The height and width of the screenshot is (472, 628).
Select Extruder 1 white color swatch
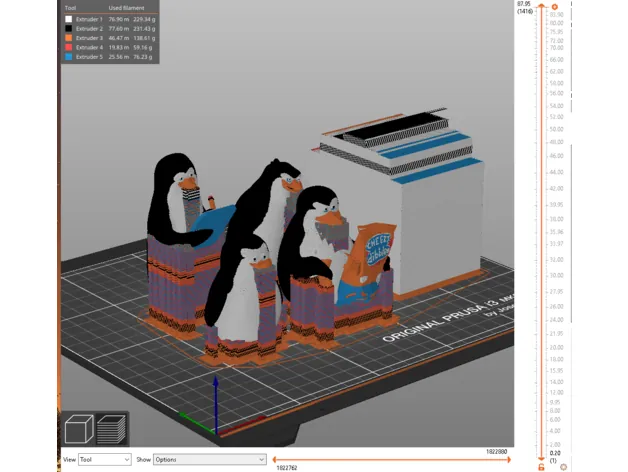pos(68,18)
